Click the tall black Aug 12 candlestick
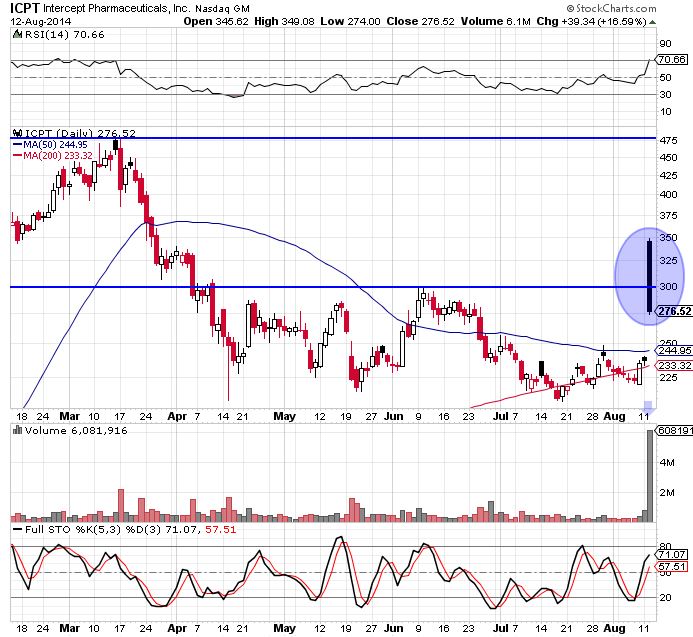The height and width of the screenshot is (637, 693). (x=649, y=276)
